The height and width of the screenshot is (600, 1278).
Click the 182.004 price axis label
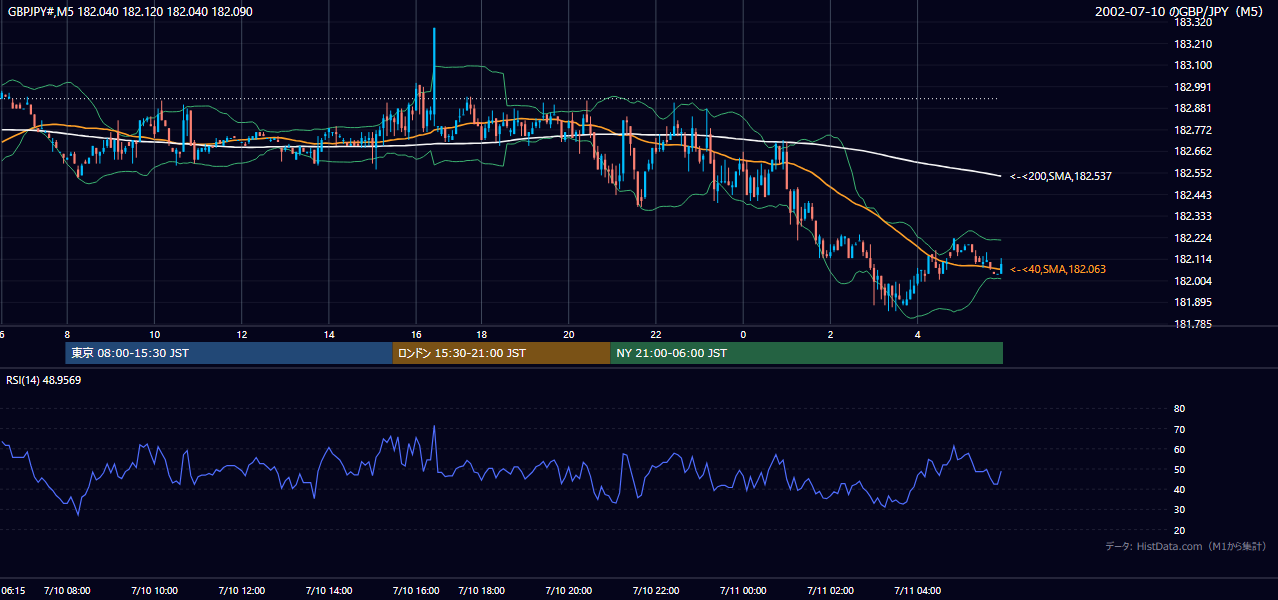point(1192,281)
